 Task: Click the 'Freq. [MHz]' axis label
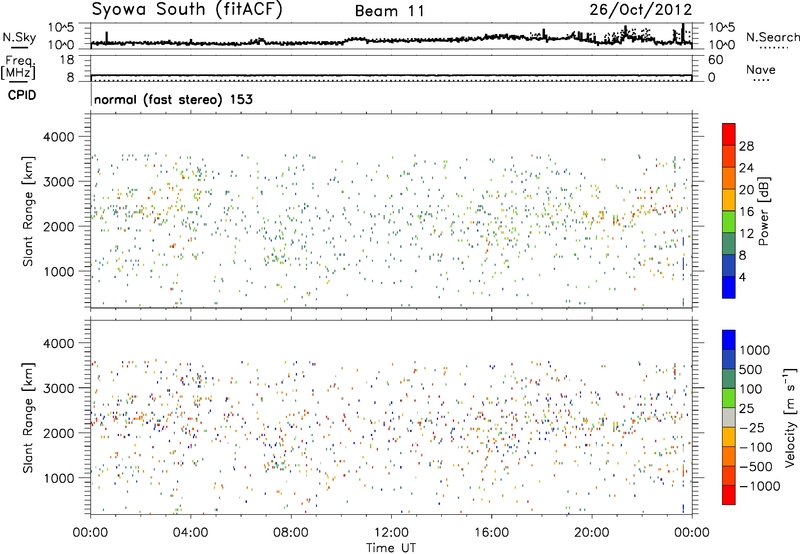click(18, 68)
